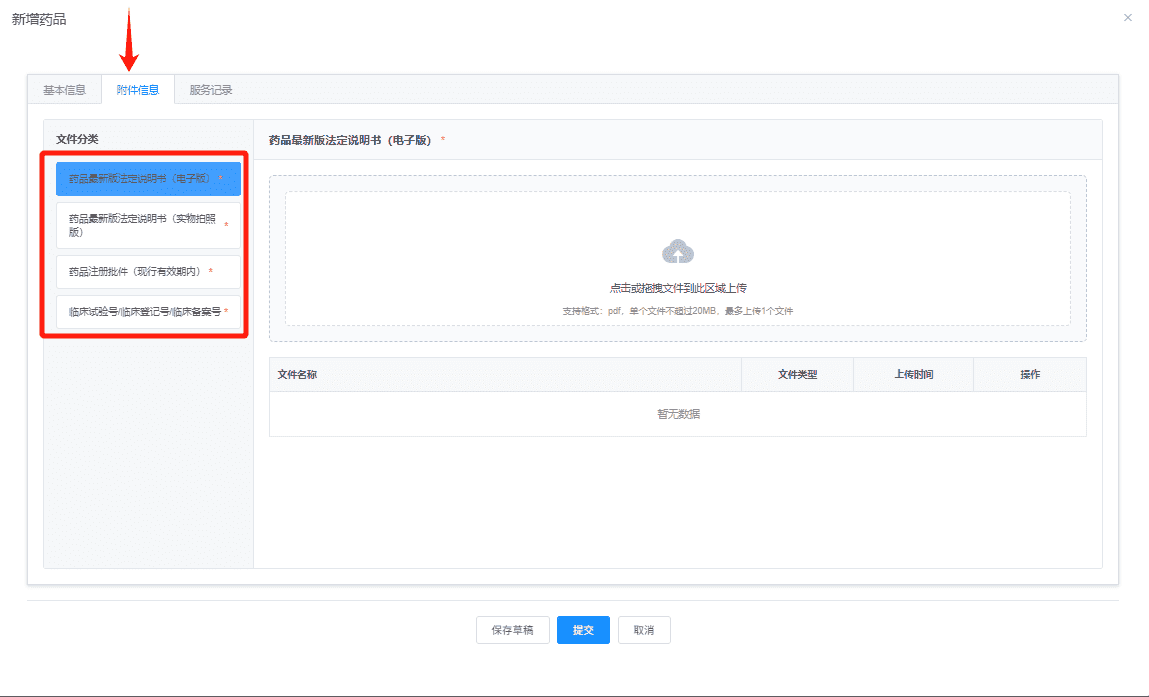
Task: Choose 药品最新版法定说明书（实物拍照版）category
Action: pyautogui.click(x=148, y=225)
